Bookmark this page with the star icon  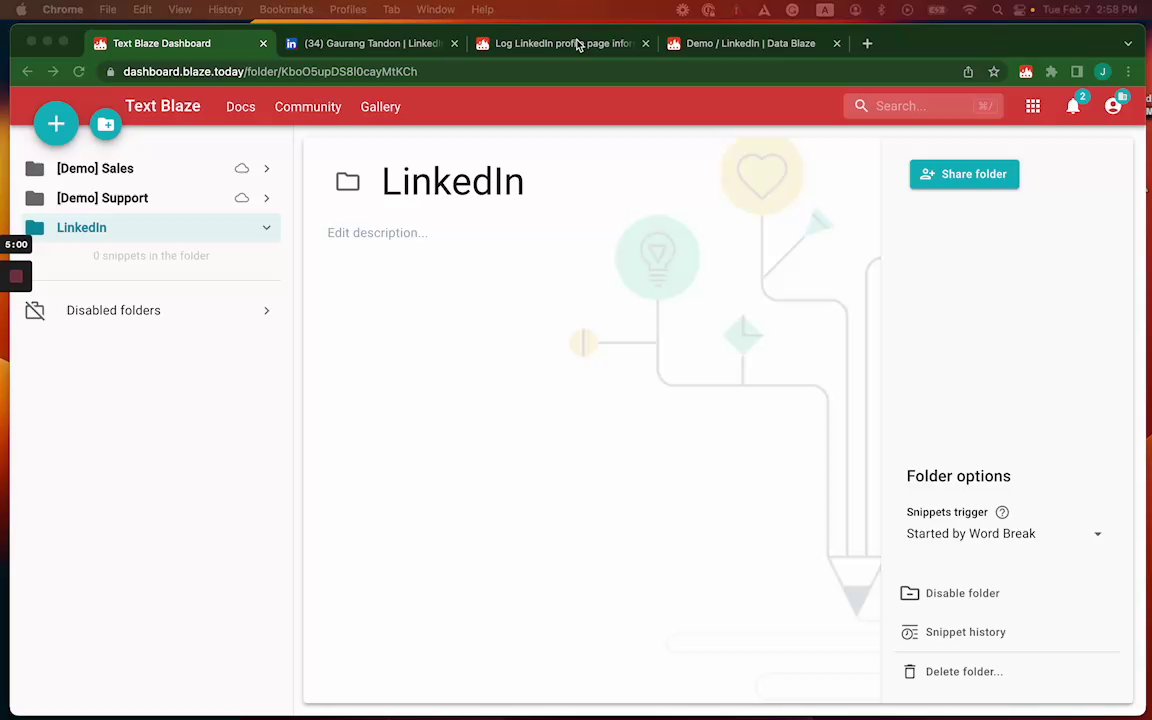tap(994, 71)
